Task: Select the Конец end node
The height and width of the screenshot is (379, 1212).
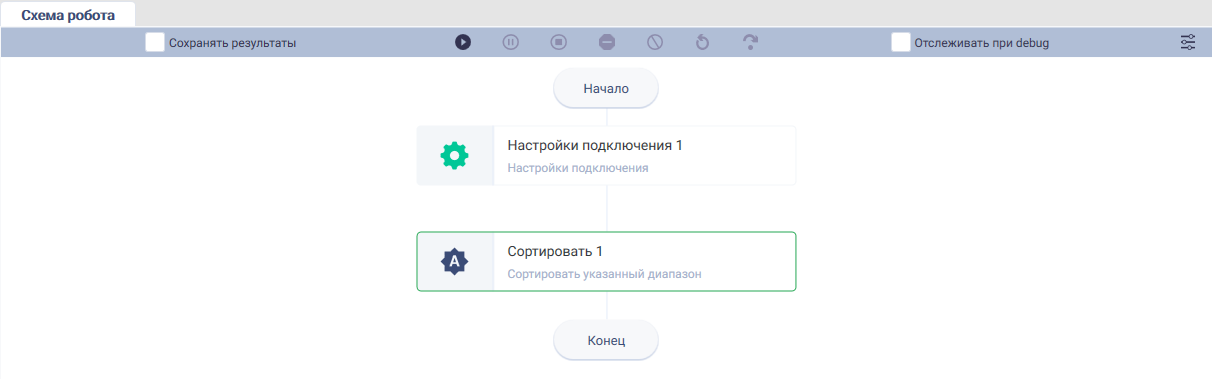Action: coord(606,340)
